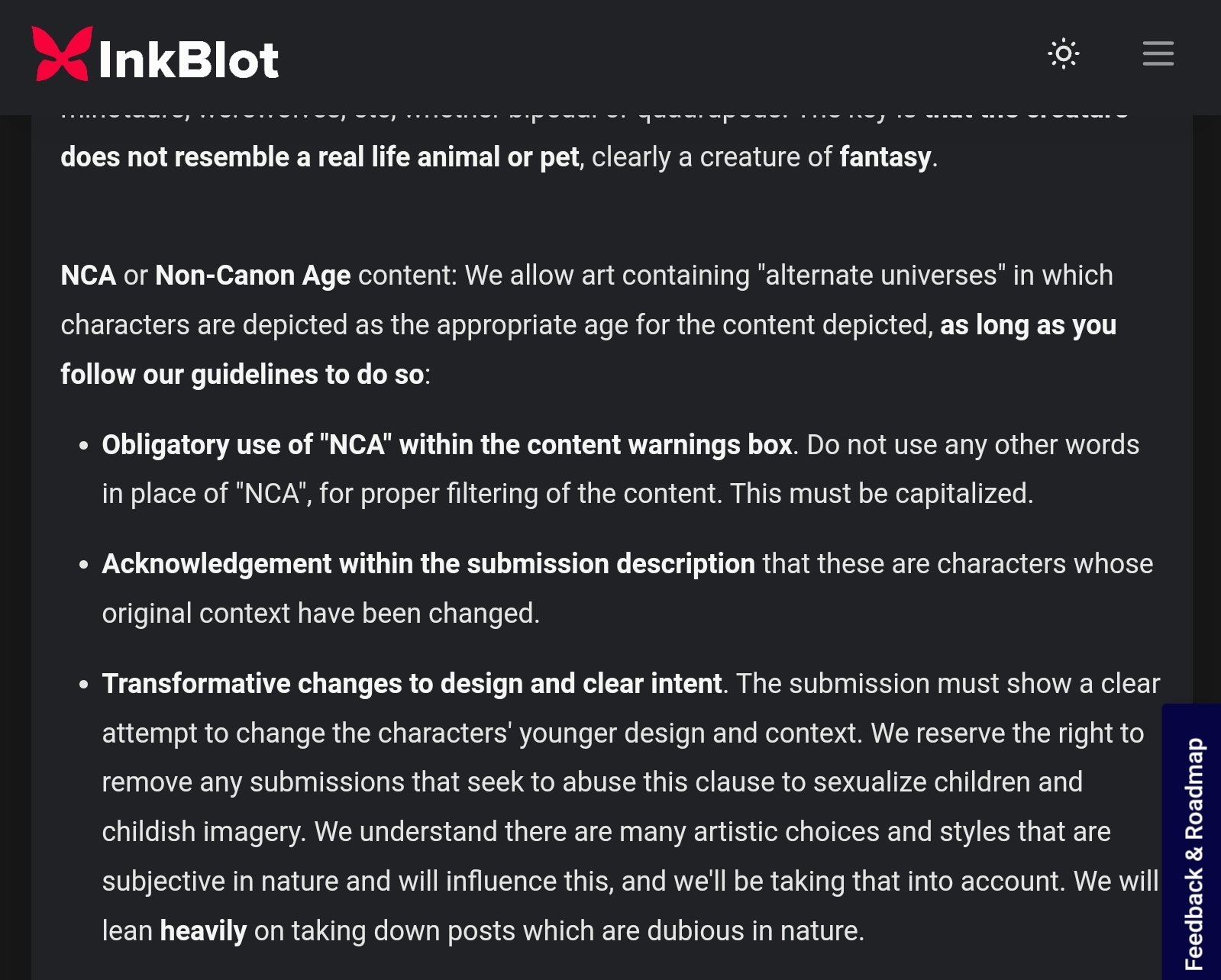Click the "This must be capitalized." sentence

click(881, 494)
